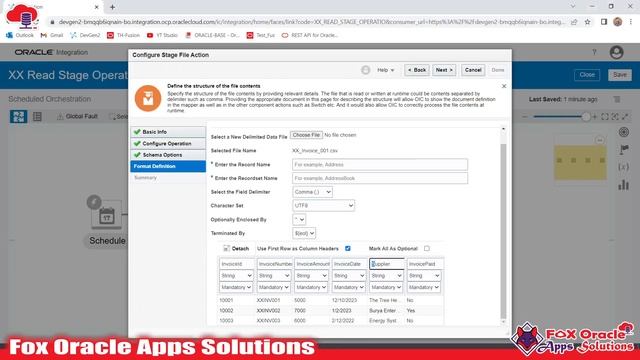Image resolution: width=640 pixels, height=360 pixels.
Task: Switch to pseudo/list view icon
Action: (37, 117)
